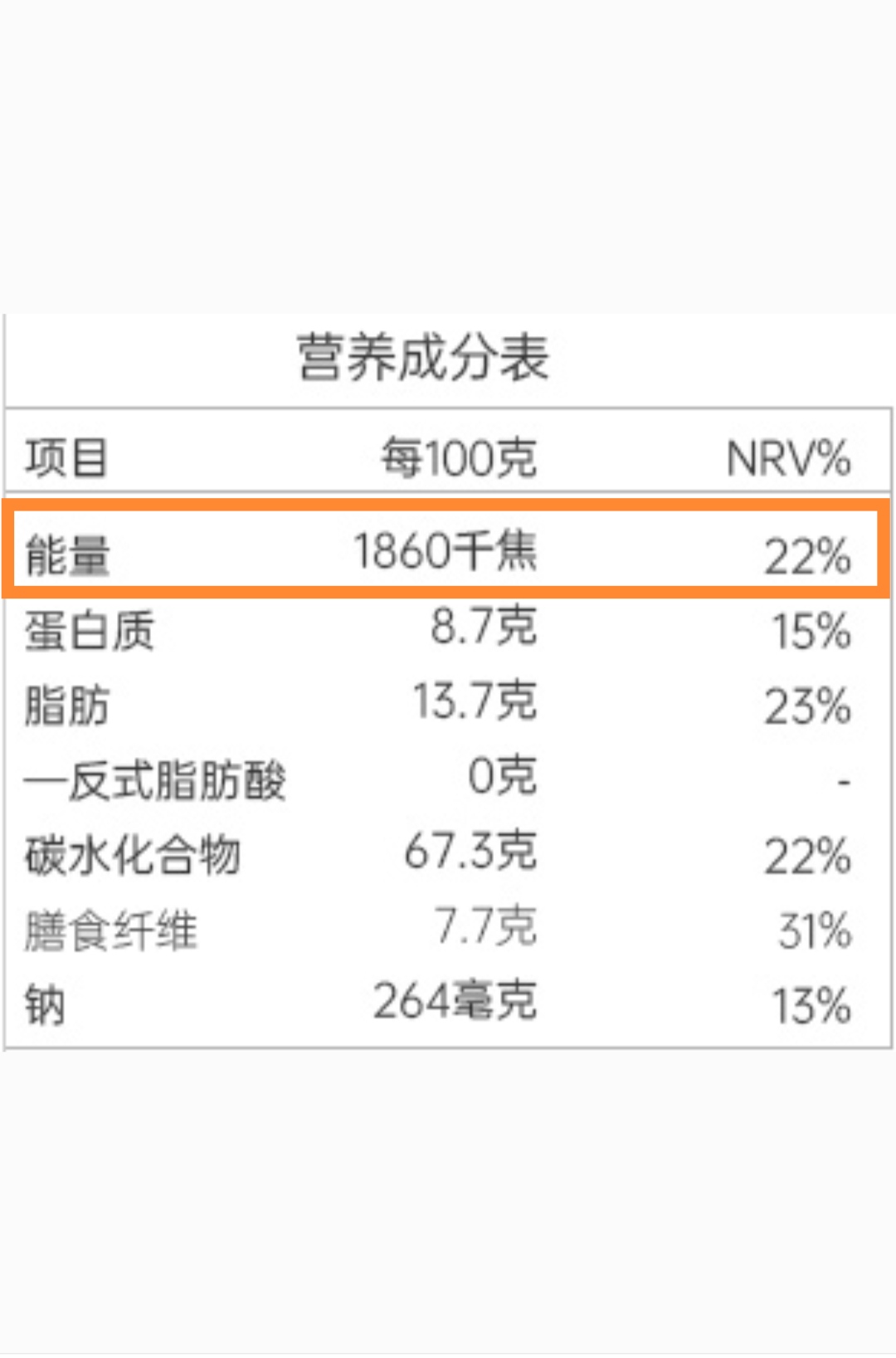The image size is (896, 1358).
Task: Select the 膳食纤维 row label
Action: point(111,931)
